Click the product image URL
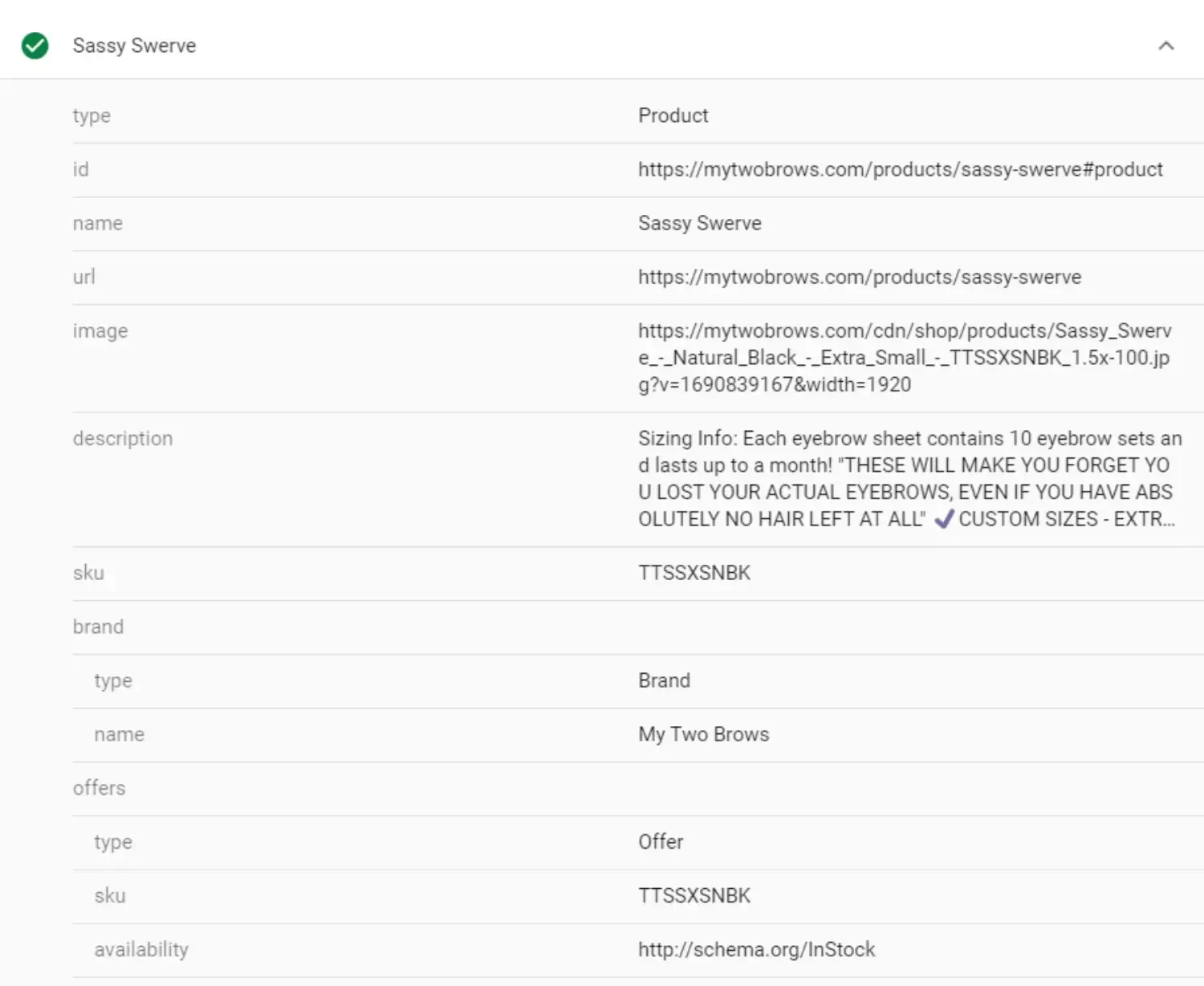 pyautogui.click(x=905, y=357)
